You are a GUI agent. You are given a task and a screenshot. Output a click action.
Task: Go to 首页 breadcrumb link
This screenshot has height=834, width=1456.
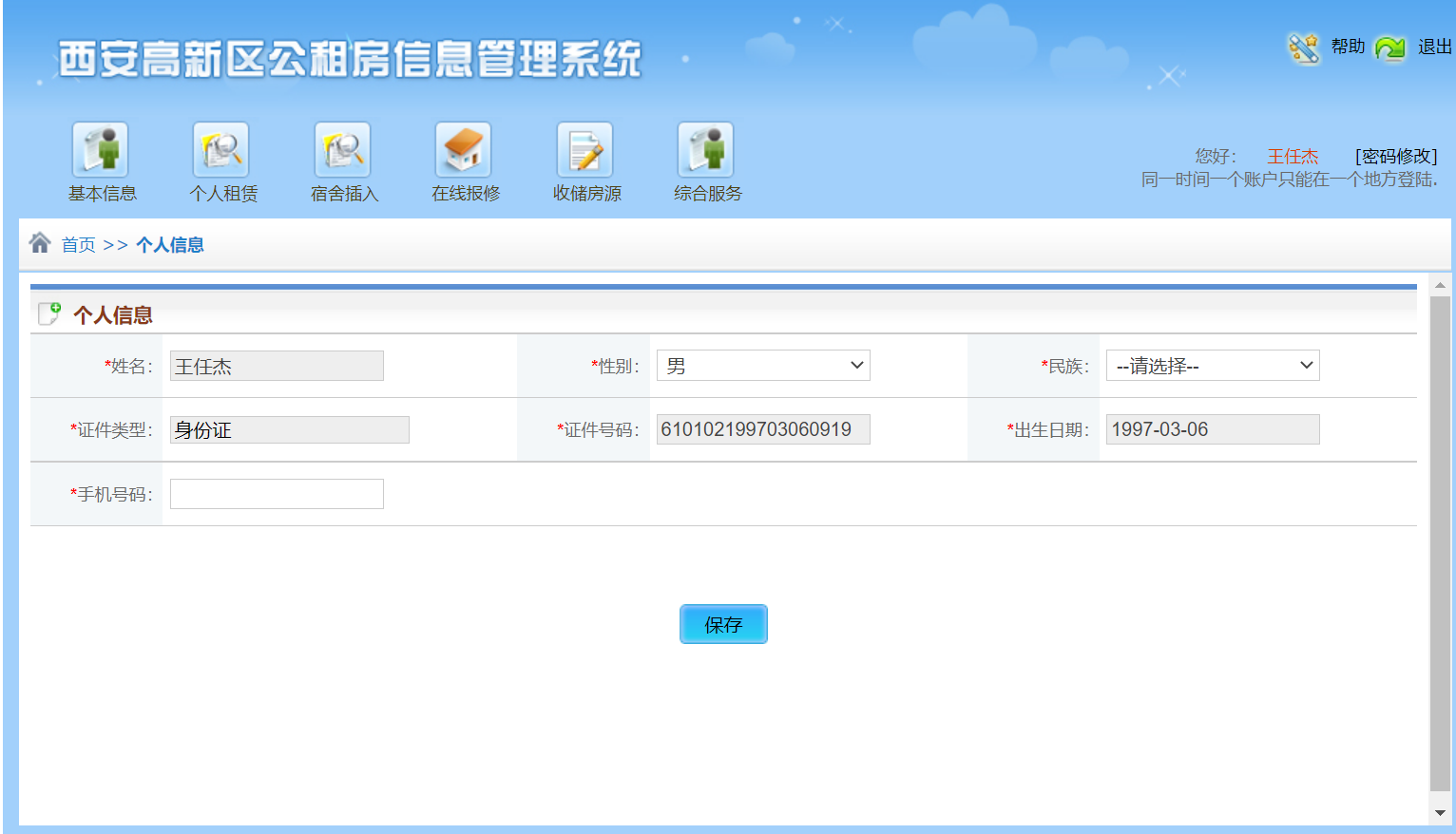(79, 245)
